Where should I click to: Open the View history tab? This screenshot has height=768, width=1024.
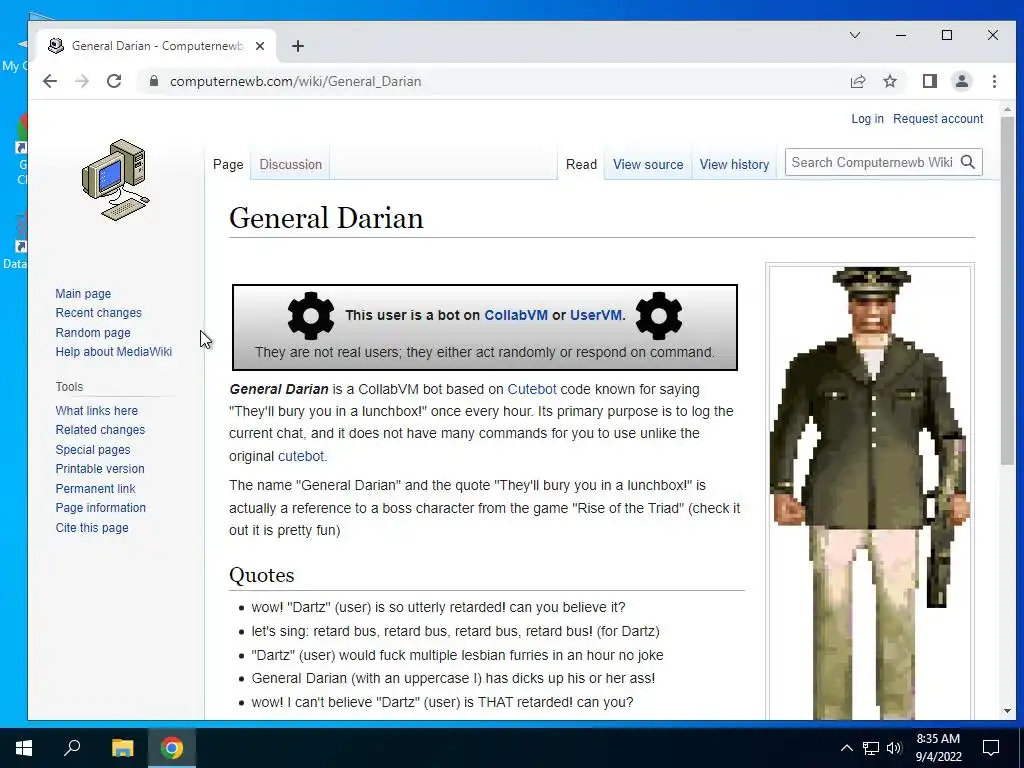point(734,165)
